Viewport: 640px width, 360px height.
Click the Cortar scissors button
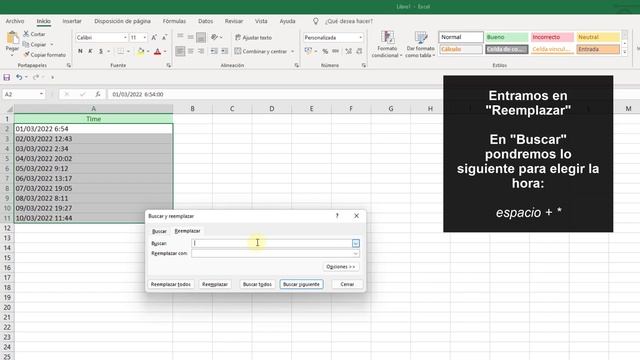34,34
